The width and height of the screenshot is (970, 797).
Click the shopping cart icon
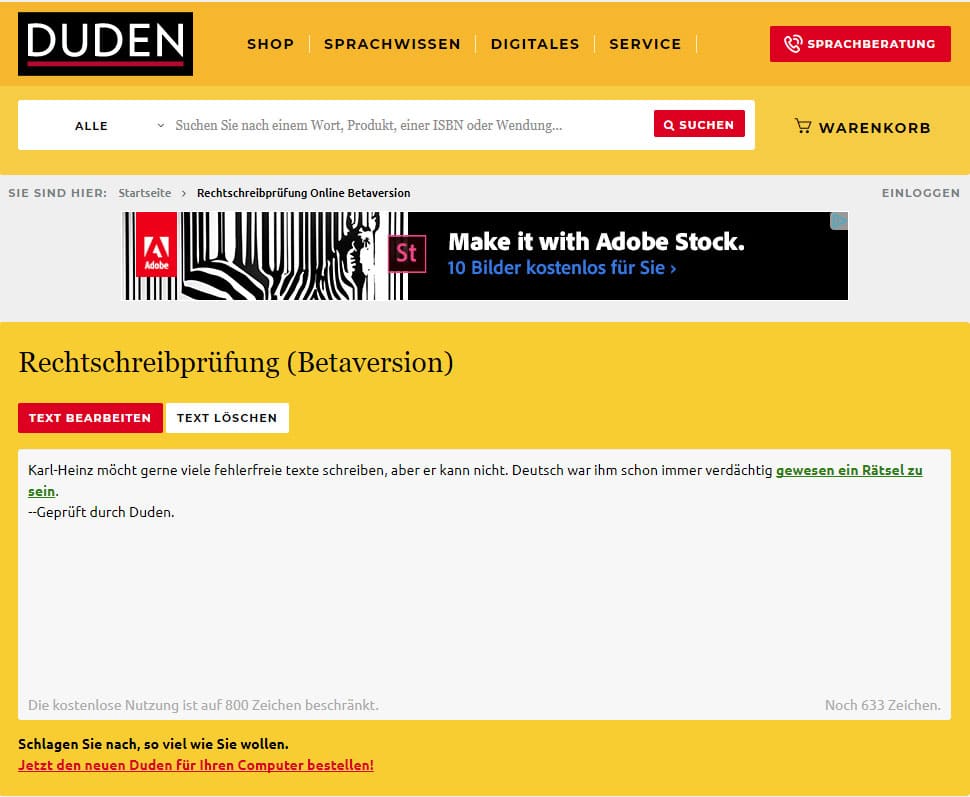point(803,126)
